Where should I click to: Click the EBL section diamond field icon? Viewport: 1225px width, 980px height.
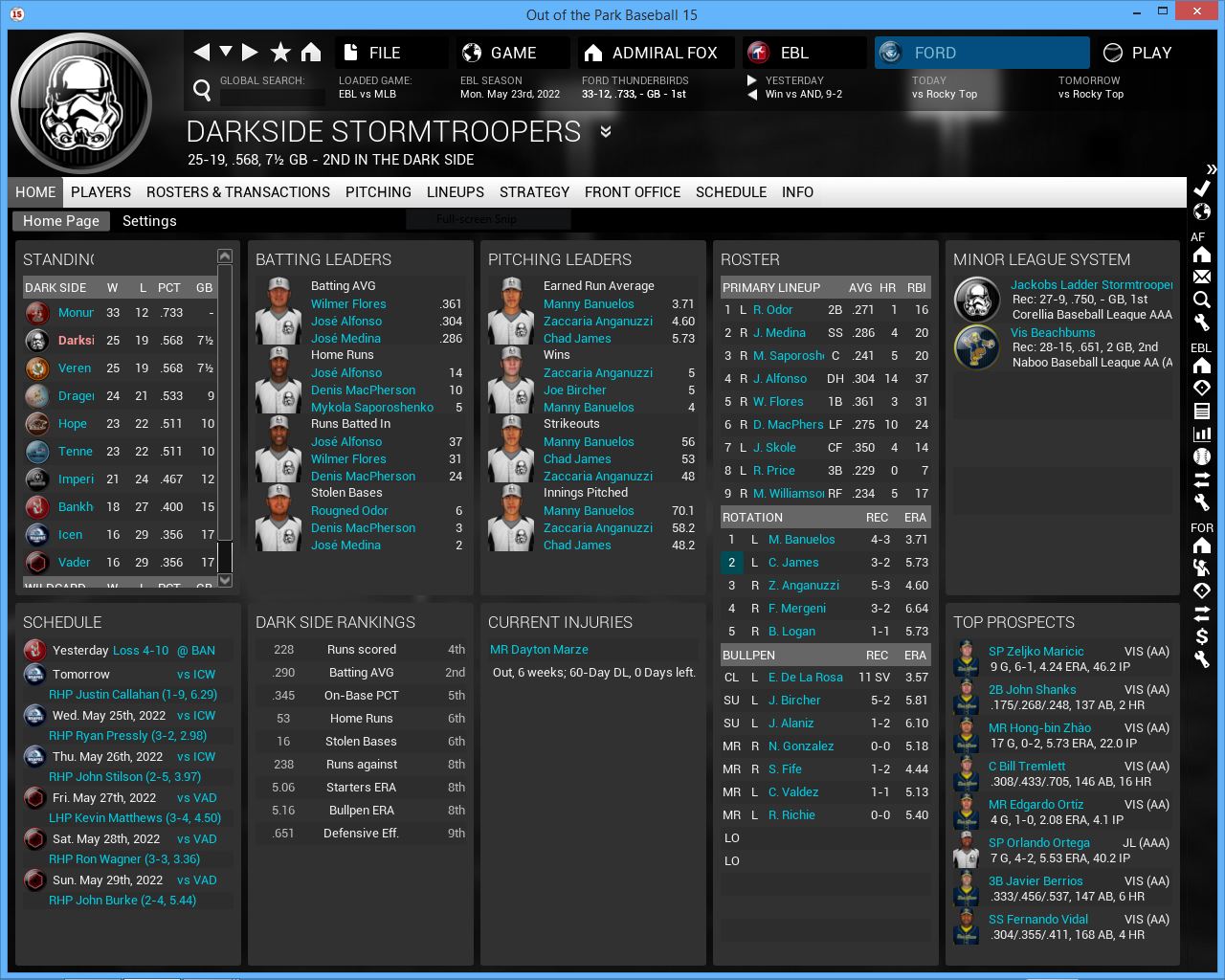click(x=1202, y=388)
